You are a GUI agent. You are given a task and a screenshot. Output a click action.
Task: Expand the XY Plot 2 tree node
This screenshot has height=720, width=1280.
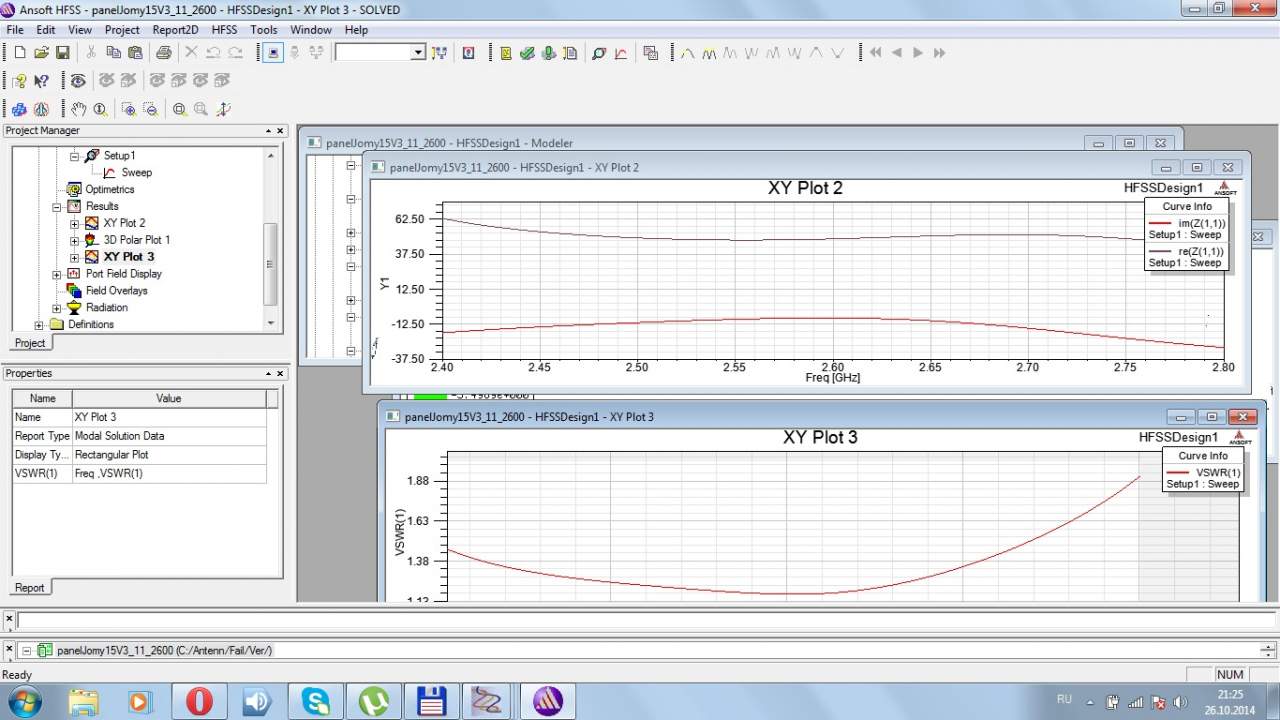[74, 223]
